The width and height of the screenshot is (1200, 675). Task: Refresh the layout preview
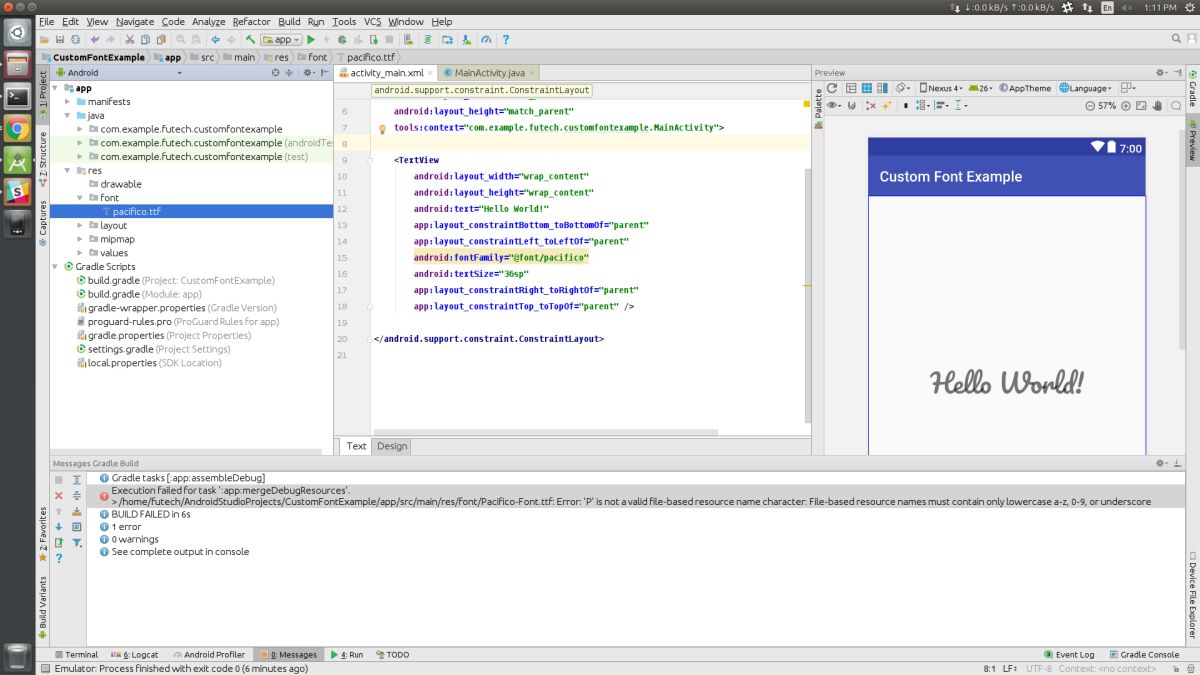coord(831,88)
